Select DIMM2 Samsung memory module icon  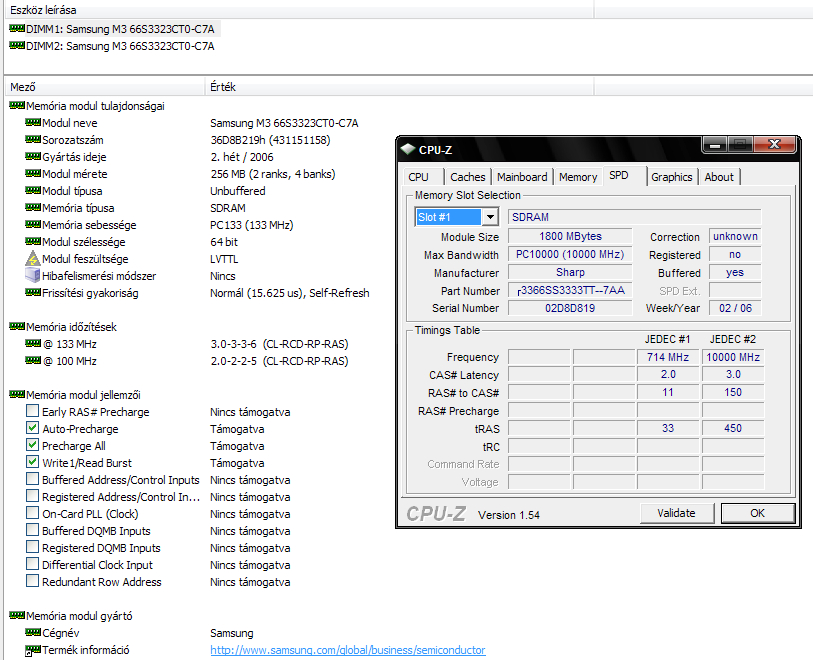[17, 46]
